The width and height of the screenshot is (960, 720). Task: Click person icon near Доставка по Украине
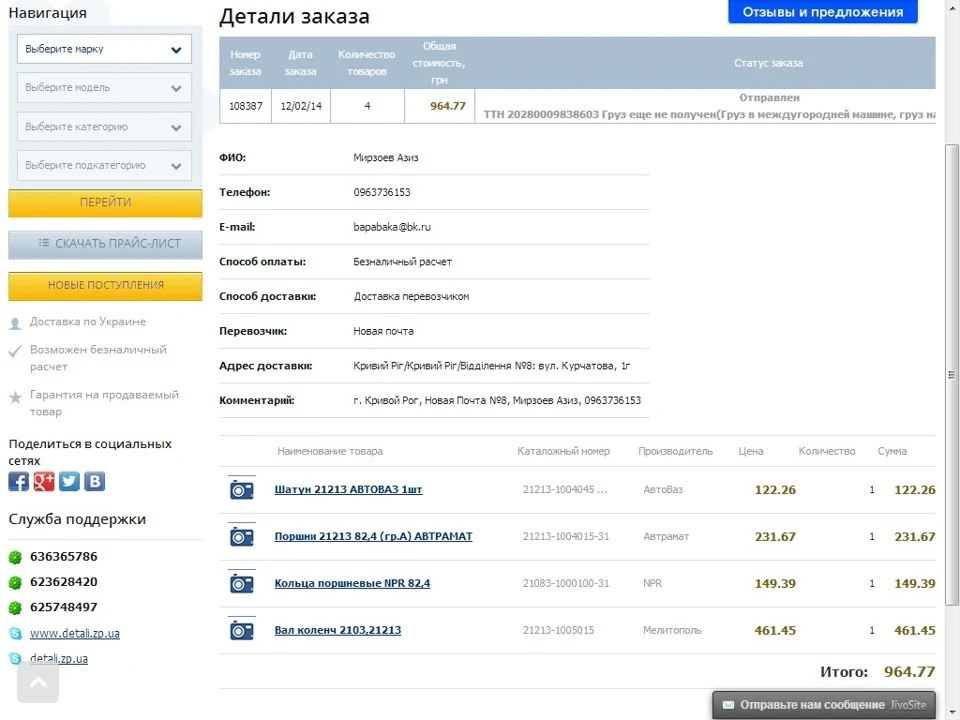[x=15, y=323]
